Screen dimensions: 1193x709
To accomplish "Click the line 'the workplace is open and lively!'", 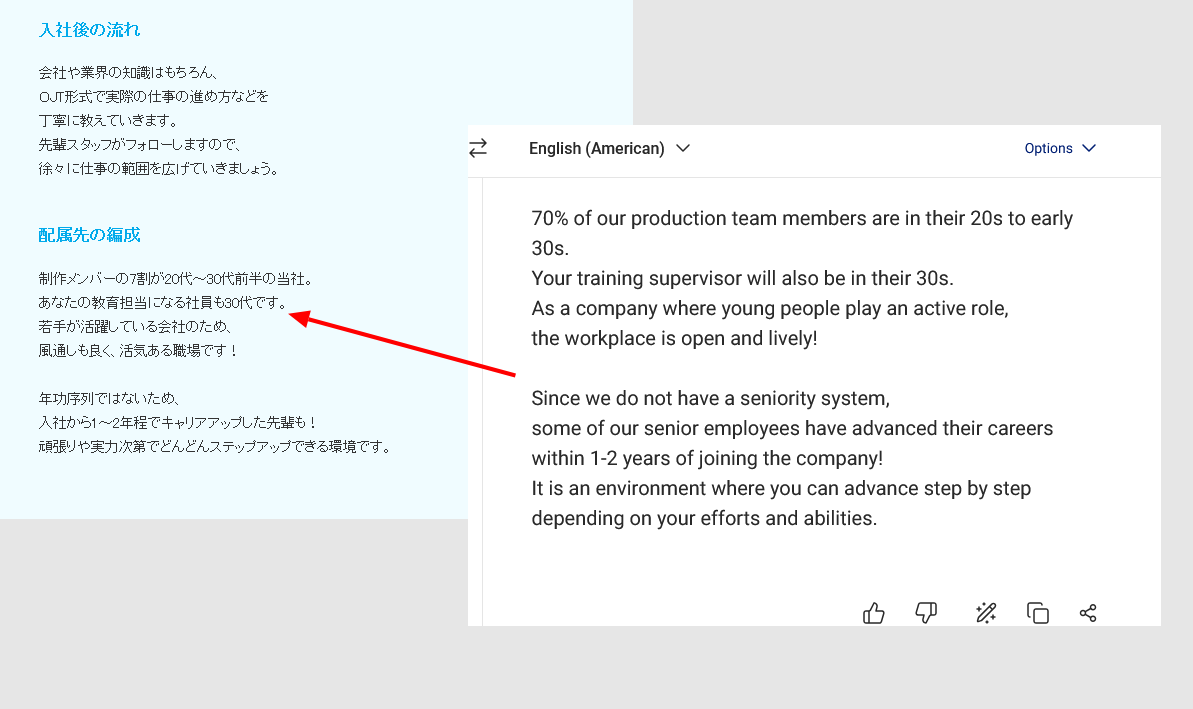I will (x=674, y=339).
